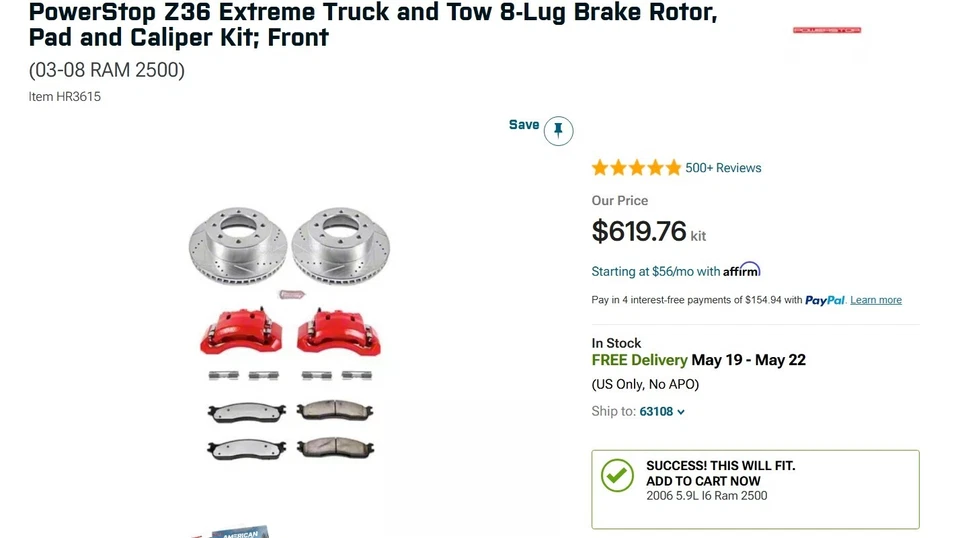The height and width of the screenshot is (538, 960).
Task: Open the 500+ Reviews link
Action: coord(723,168)
